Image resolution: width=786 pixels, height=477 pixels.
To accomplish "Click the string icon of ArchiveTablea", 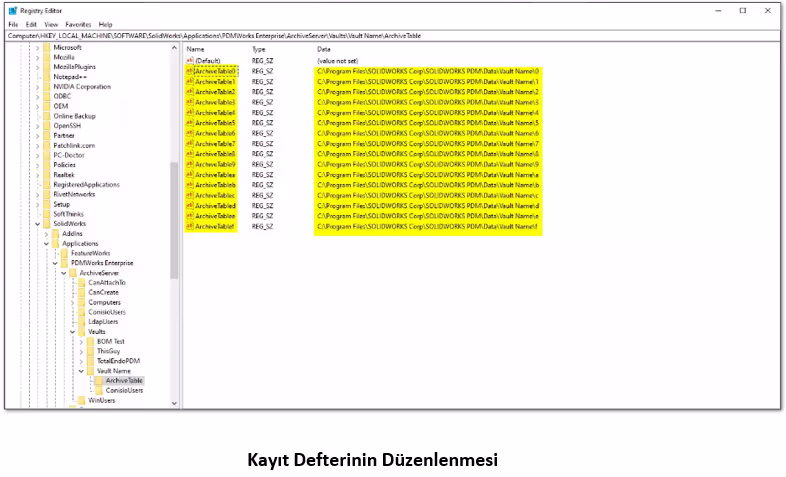I will tap(189, 175).
